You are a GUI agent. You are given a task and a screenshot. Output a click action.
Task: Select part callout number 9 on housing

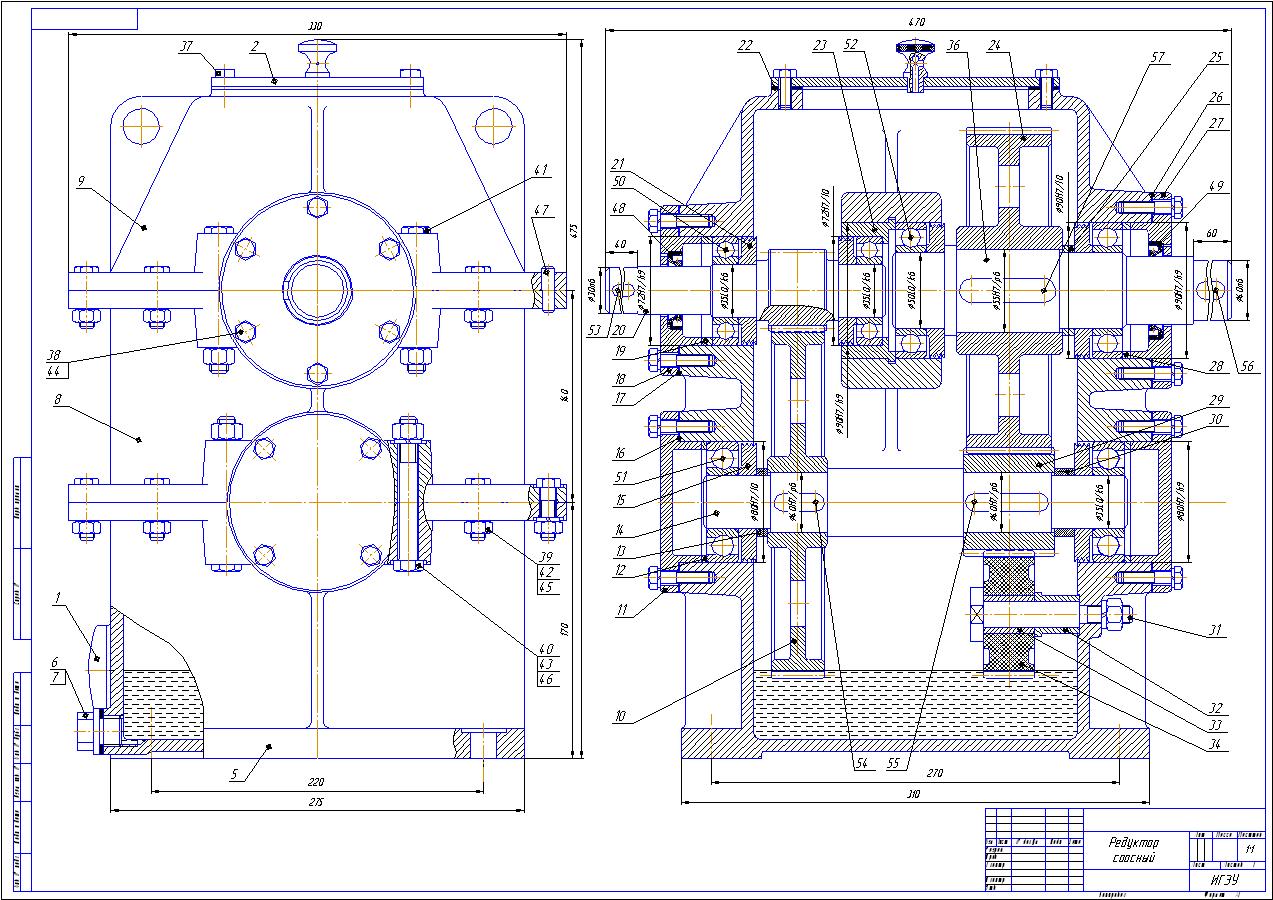click(79, 182)
